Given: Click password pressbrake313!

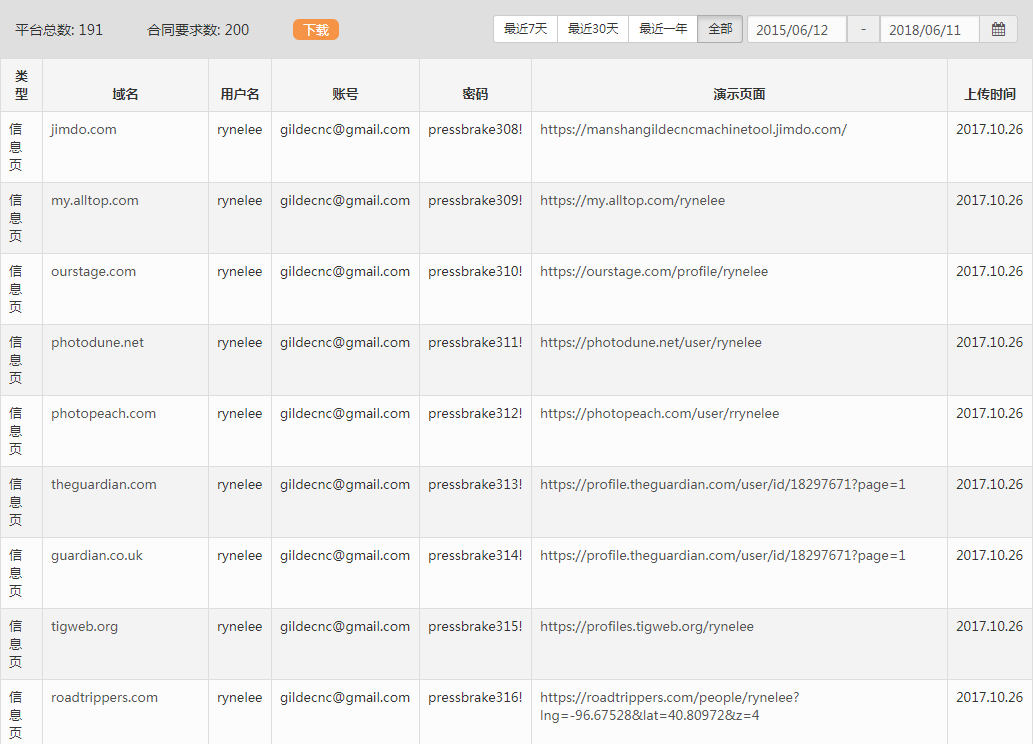Looking at the screenshot, I should [475, 484].
